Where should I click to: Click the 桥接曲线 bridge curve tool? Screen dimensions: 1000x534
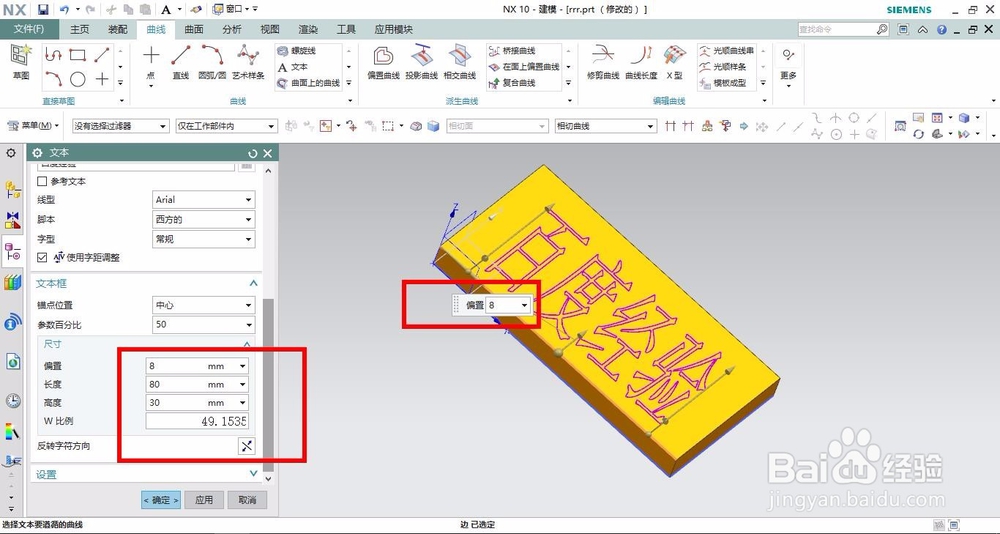pos(512,50)
